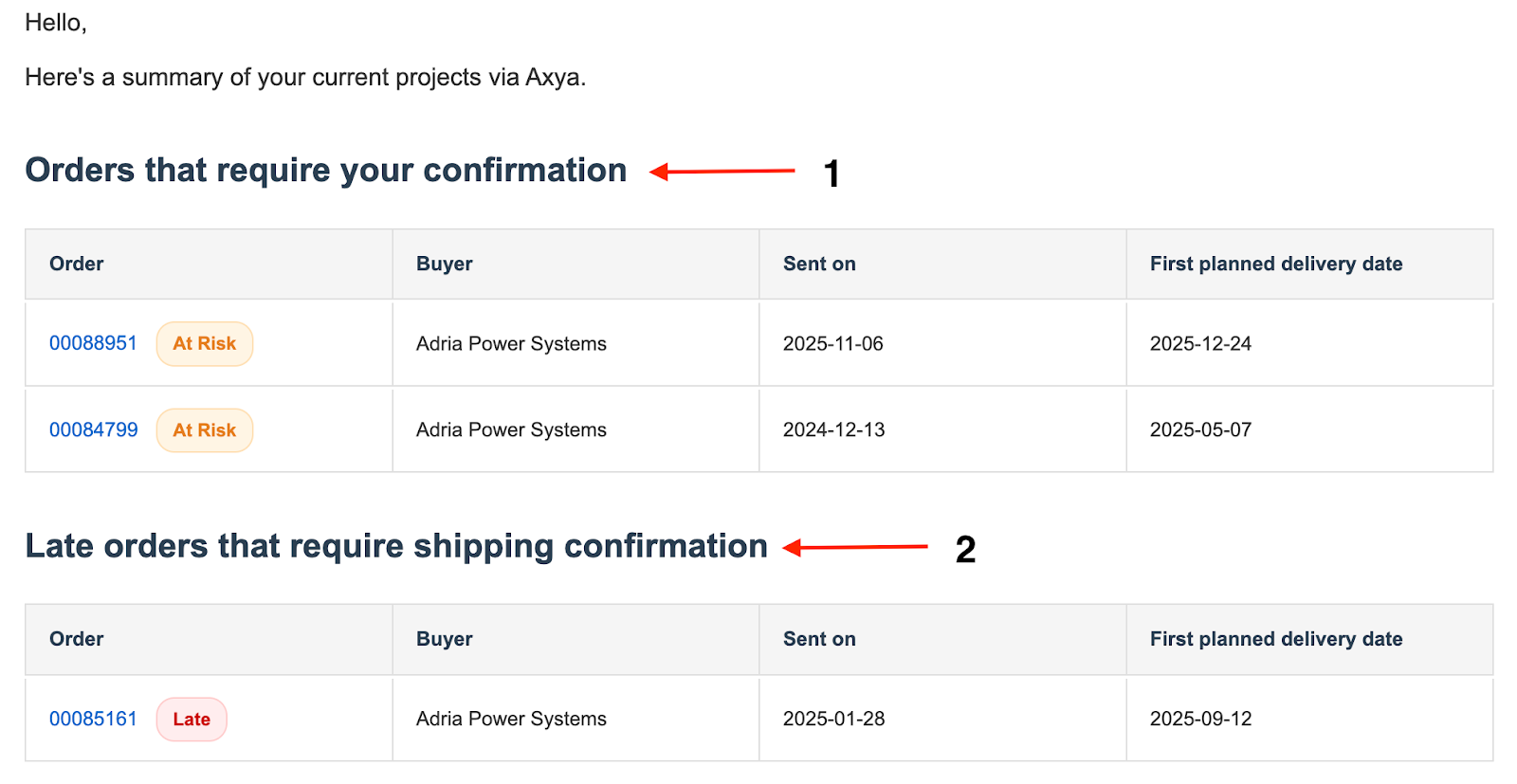Image resolution: width=1517 pixels, height=784 pixels.
Task: Click Buyer column header in confirmation orders table
Action: (444, 264)
